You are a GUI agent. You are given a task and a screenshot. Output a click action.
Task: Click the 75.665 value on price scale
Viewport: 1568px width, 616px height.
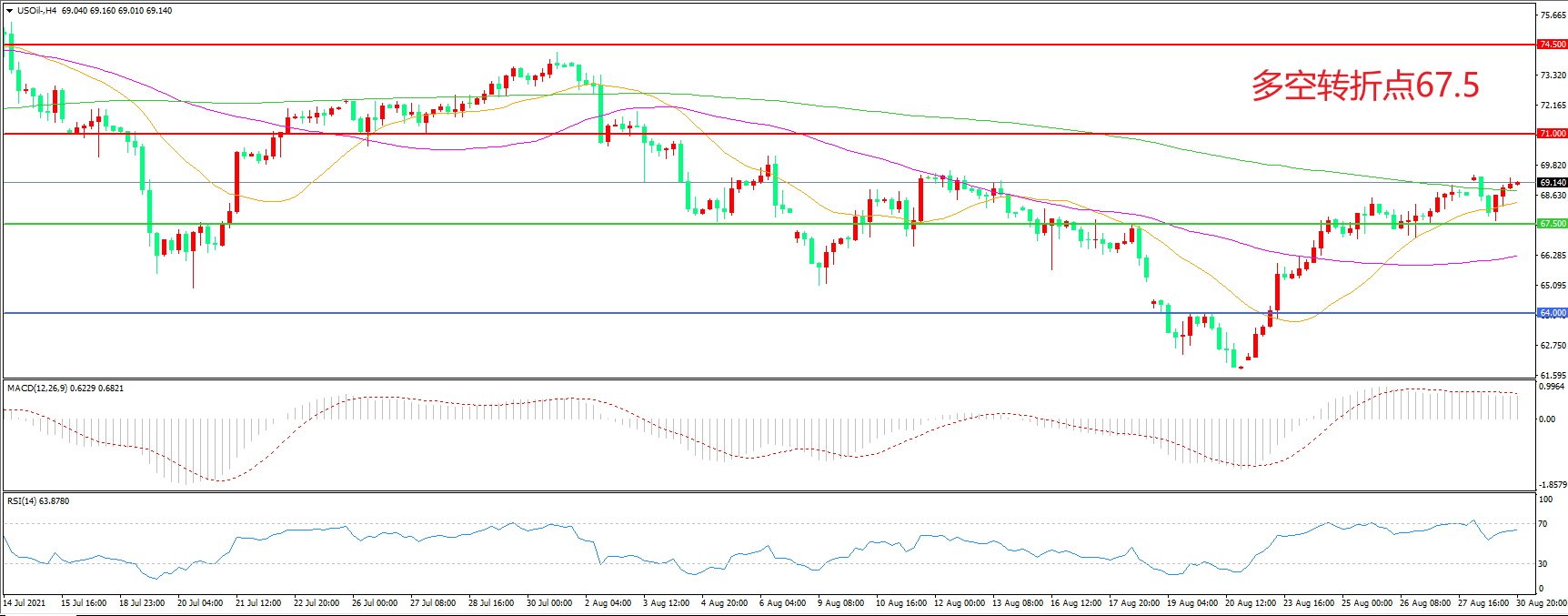pos(1552,15)
